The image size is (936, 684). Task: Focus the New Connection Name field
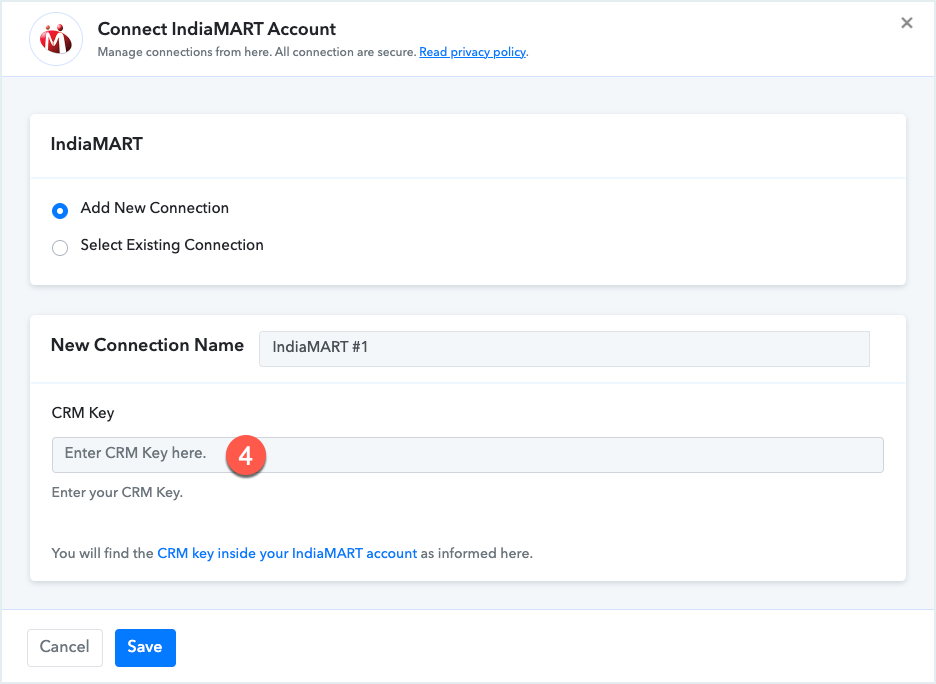tap(564, 349)
